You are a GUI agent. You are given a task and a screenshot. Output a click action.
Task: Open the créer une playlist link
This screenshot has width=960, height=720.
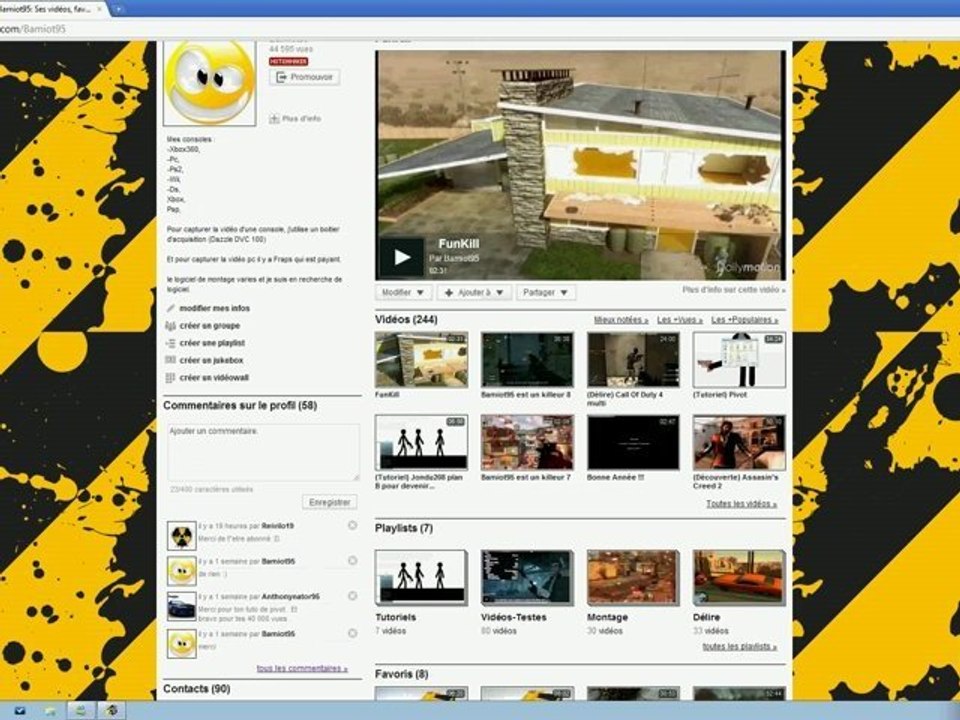[212, 343]
